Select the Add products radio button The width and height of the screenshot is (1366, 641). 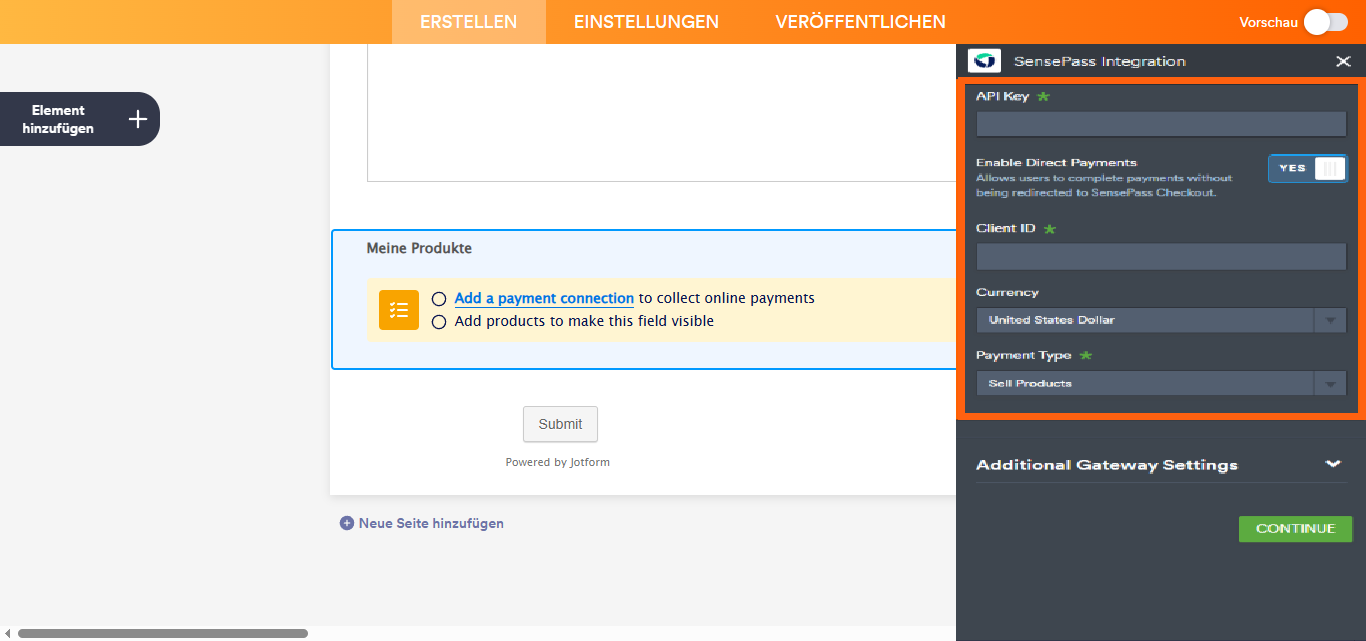click(x=438, y=321)
